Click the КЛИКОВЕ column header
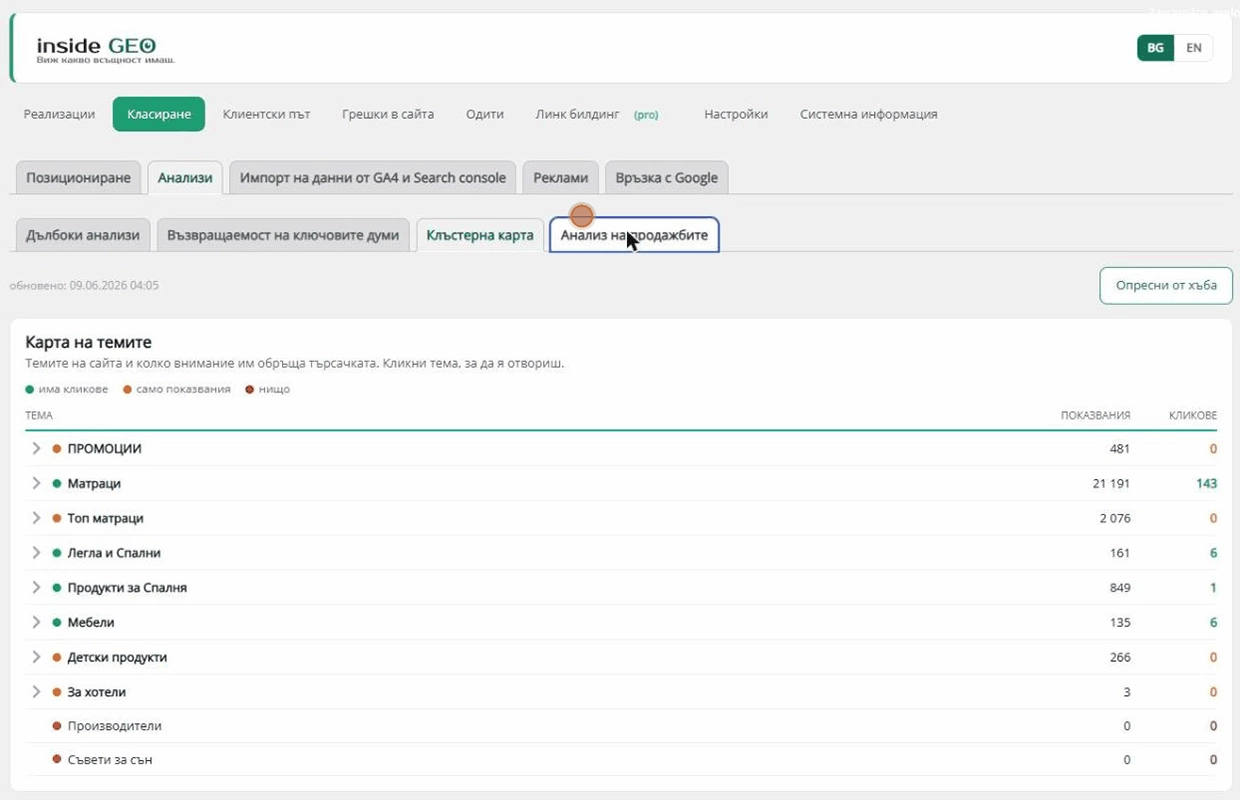The image size is (1240, 800). [x=1193, y=415]
